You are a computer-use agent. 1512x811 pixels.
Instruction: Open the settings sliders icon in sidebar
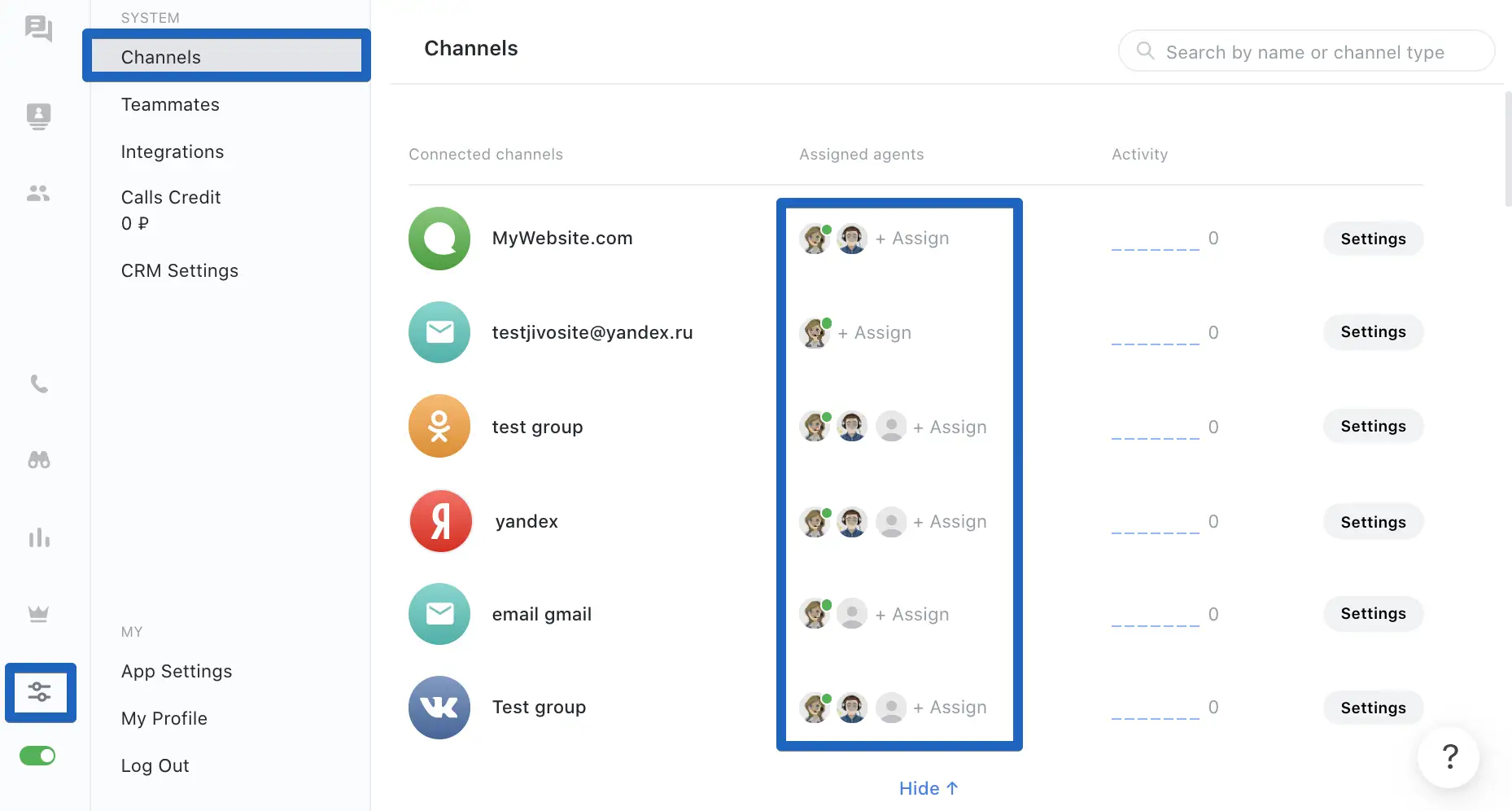coord(40,692)
